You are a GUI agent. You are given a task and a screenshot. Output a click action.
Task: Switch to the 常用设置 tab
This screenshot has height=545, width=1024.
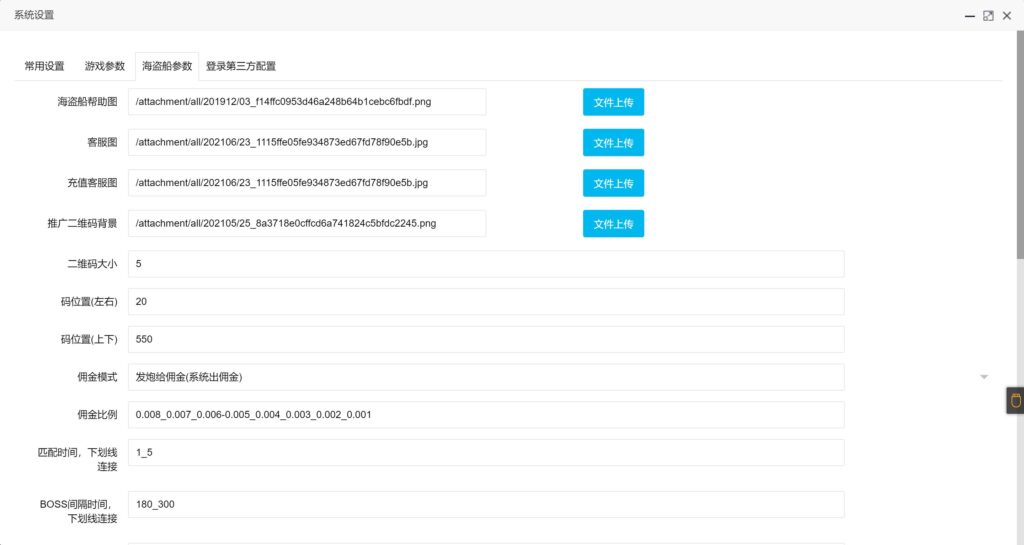pyautogui.click(x=44, y=66)
